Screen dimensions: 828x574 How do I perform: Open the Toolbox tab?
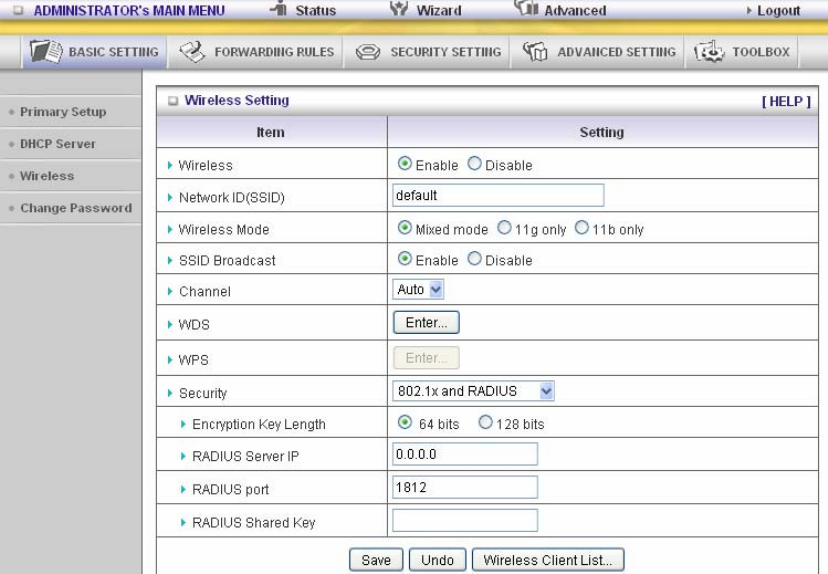coord(741,52)
